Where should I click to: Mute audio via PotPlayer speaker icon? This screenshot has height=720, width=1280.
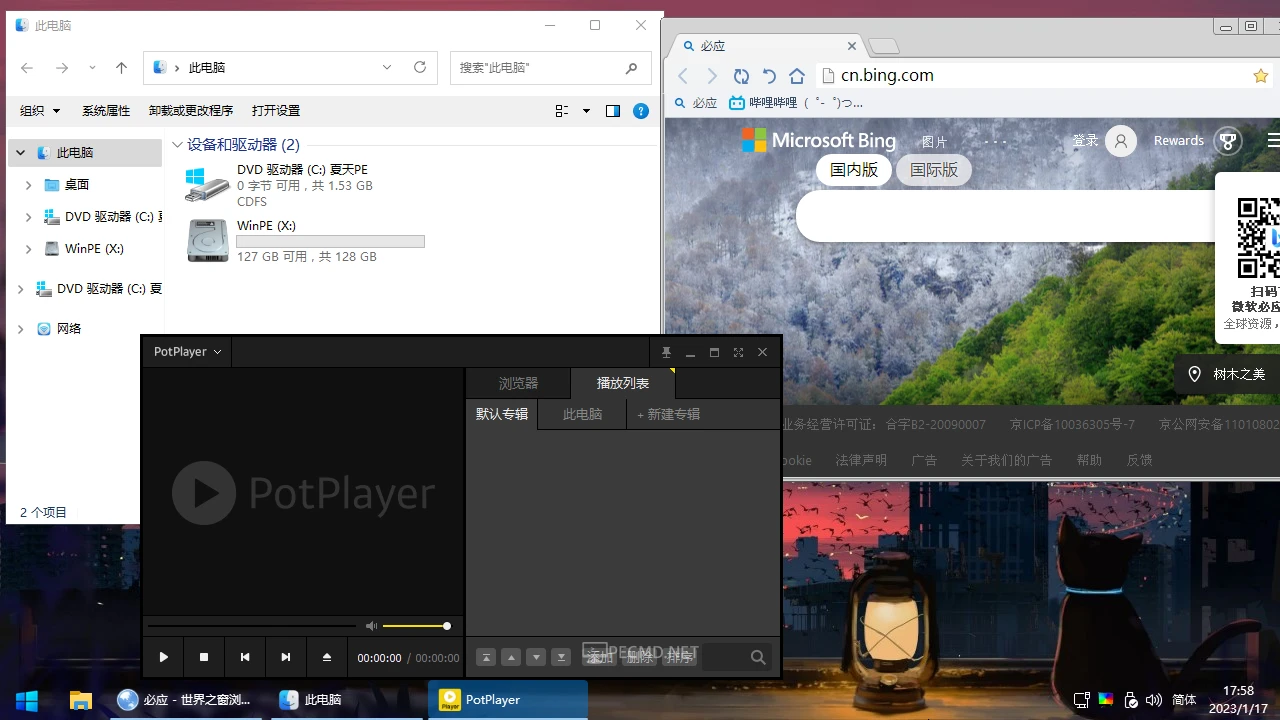371,626
